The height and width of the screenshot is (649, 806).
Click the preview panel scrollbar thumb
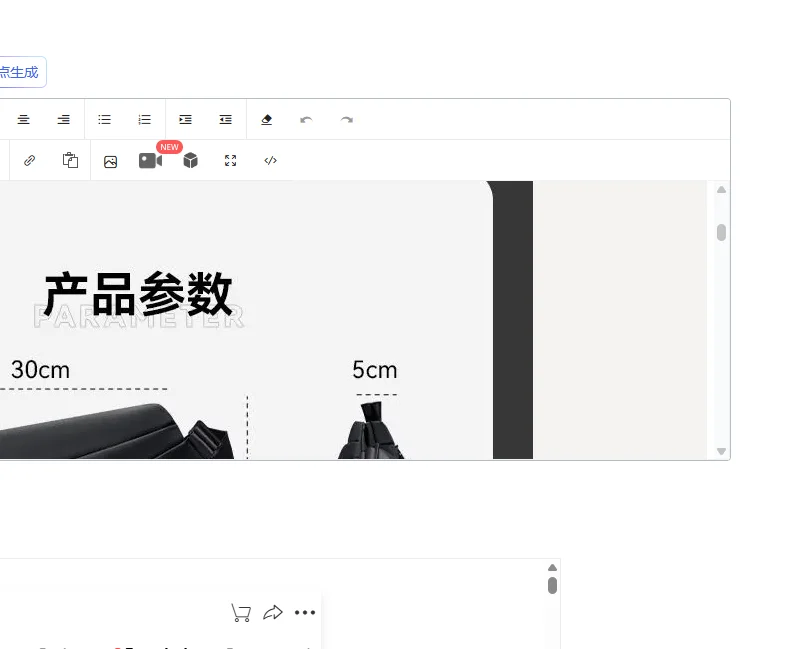pyautogui.click(x=552, y=585)
